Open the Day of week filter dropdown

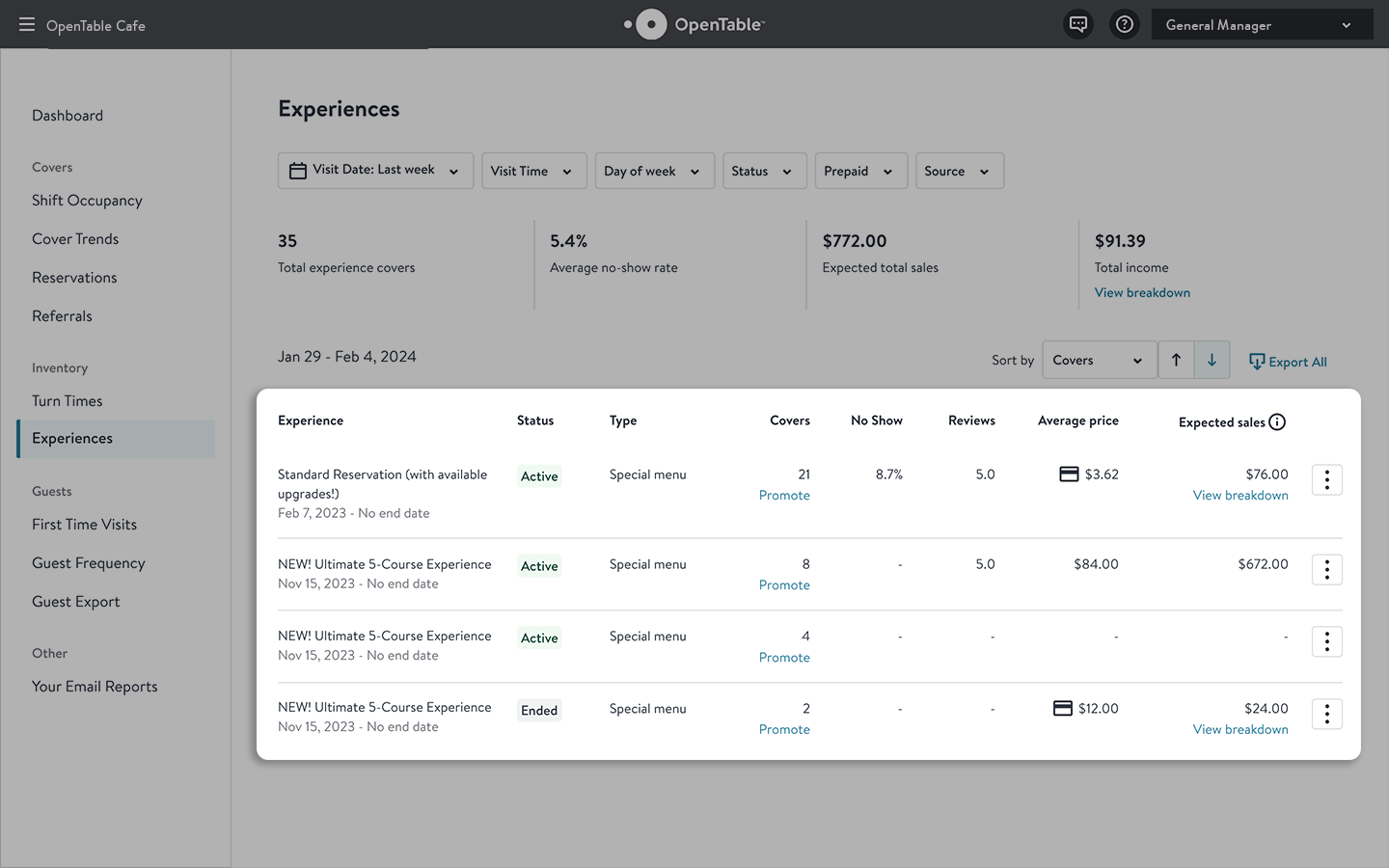point(654,171)
